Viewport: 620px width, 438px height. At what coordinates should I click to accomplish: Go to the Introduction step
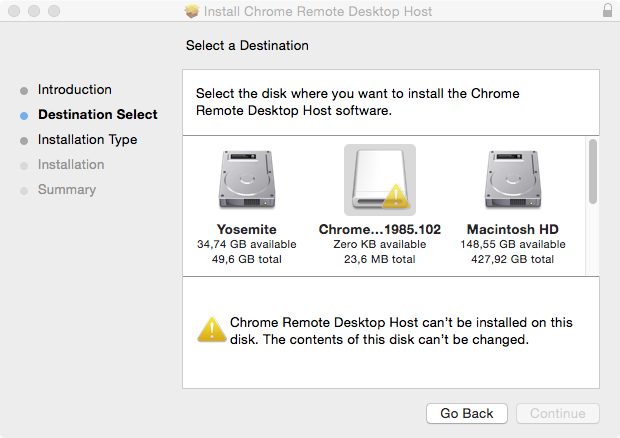[75, 90]
